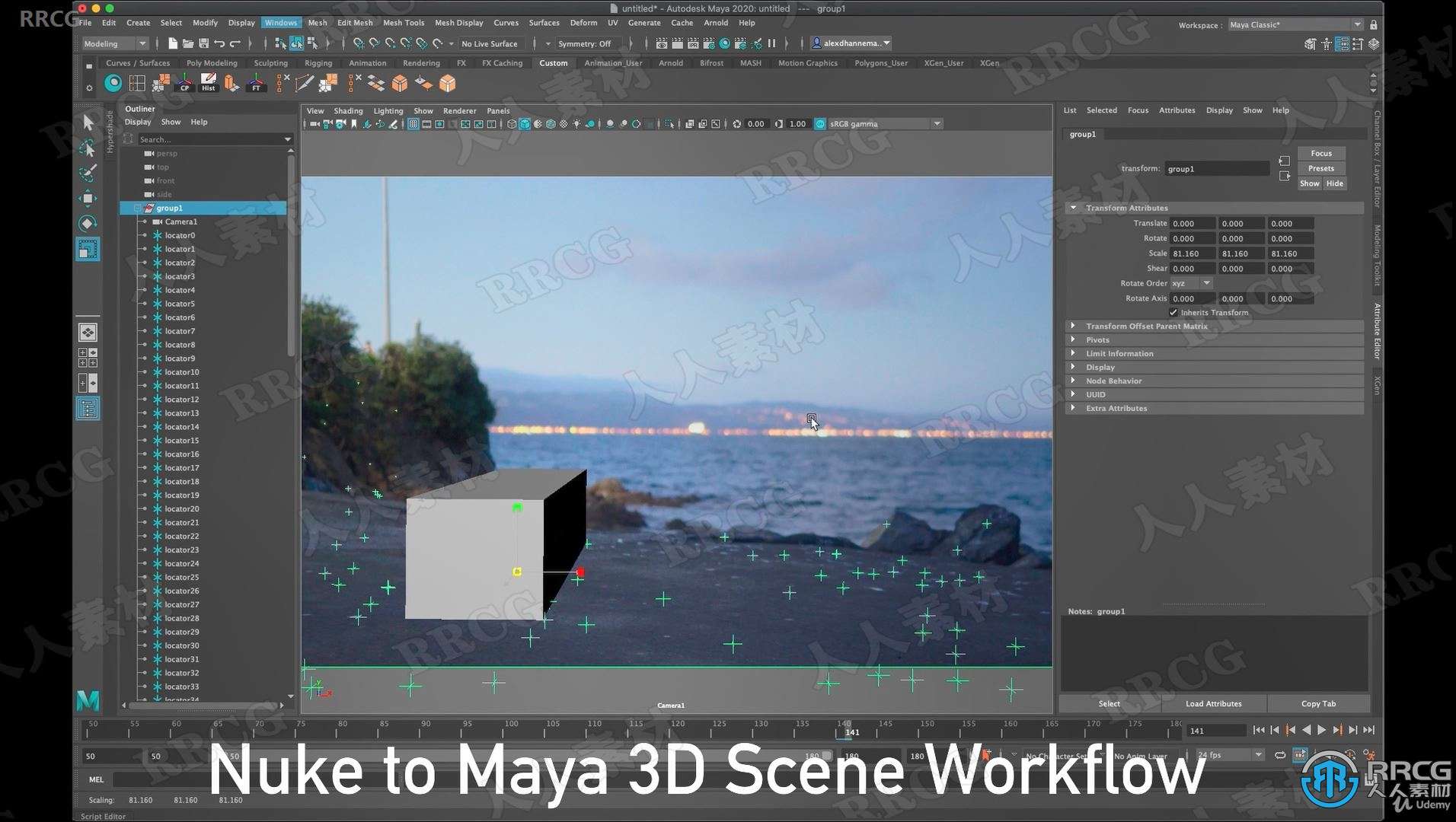This screenshot has width=1456, height=822.
Task: Click the outliner vertical scrollbar
Action: (291, 255)
